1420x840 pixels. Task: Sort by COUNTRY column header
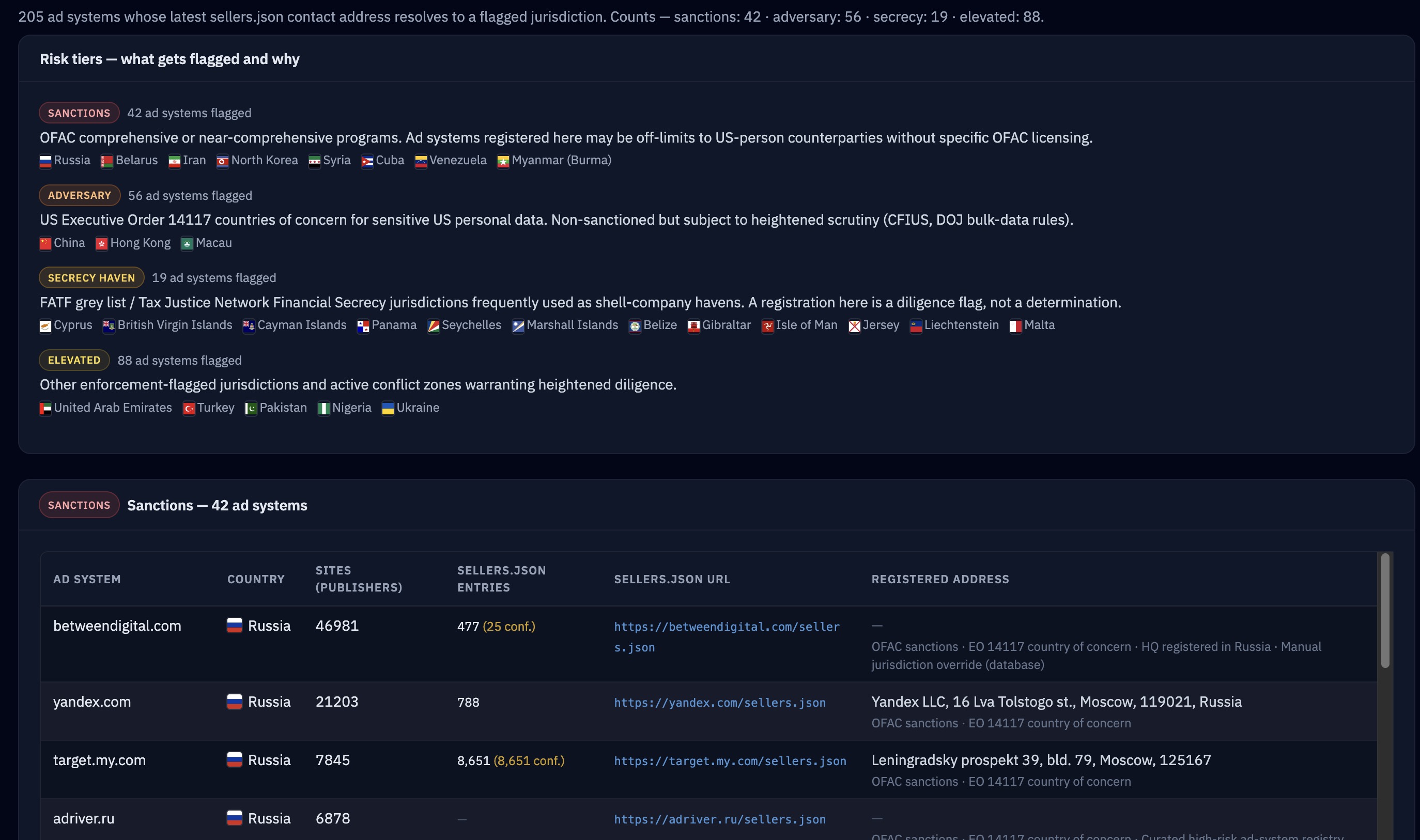[x=256, y=579]
